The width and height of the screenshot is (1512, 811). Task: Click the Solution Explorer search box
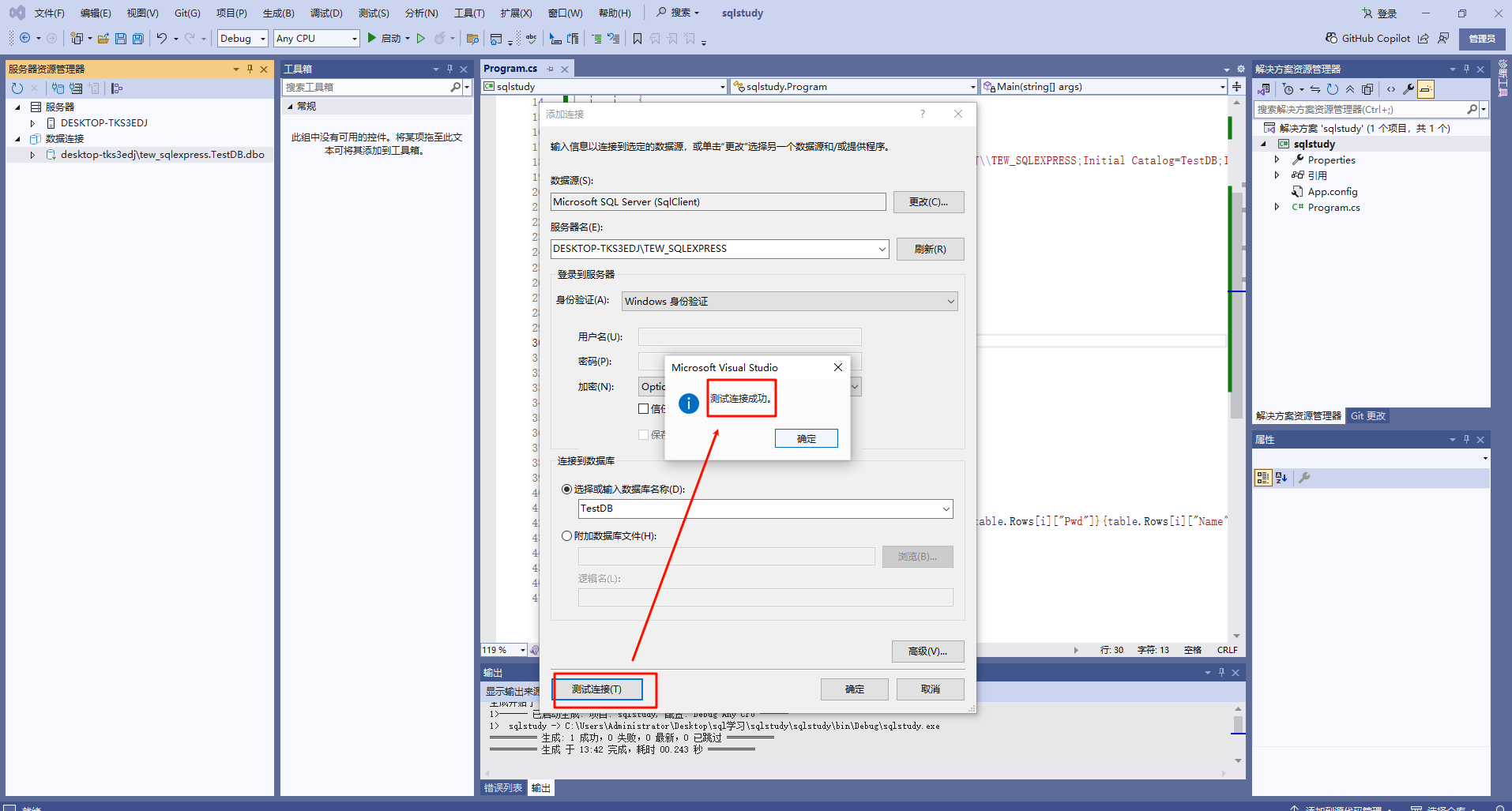pyautogui.click(x=1361, y=109)
